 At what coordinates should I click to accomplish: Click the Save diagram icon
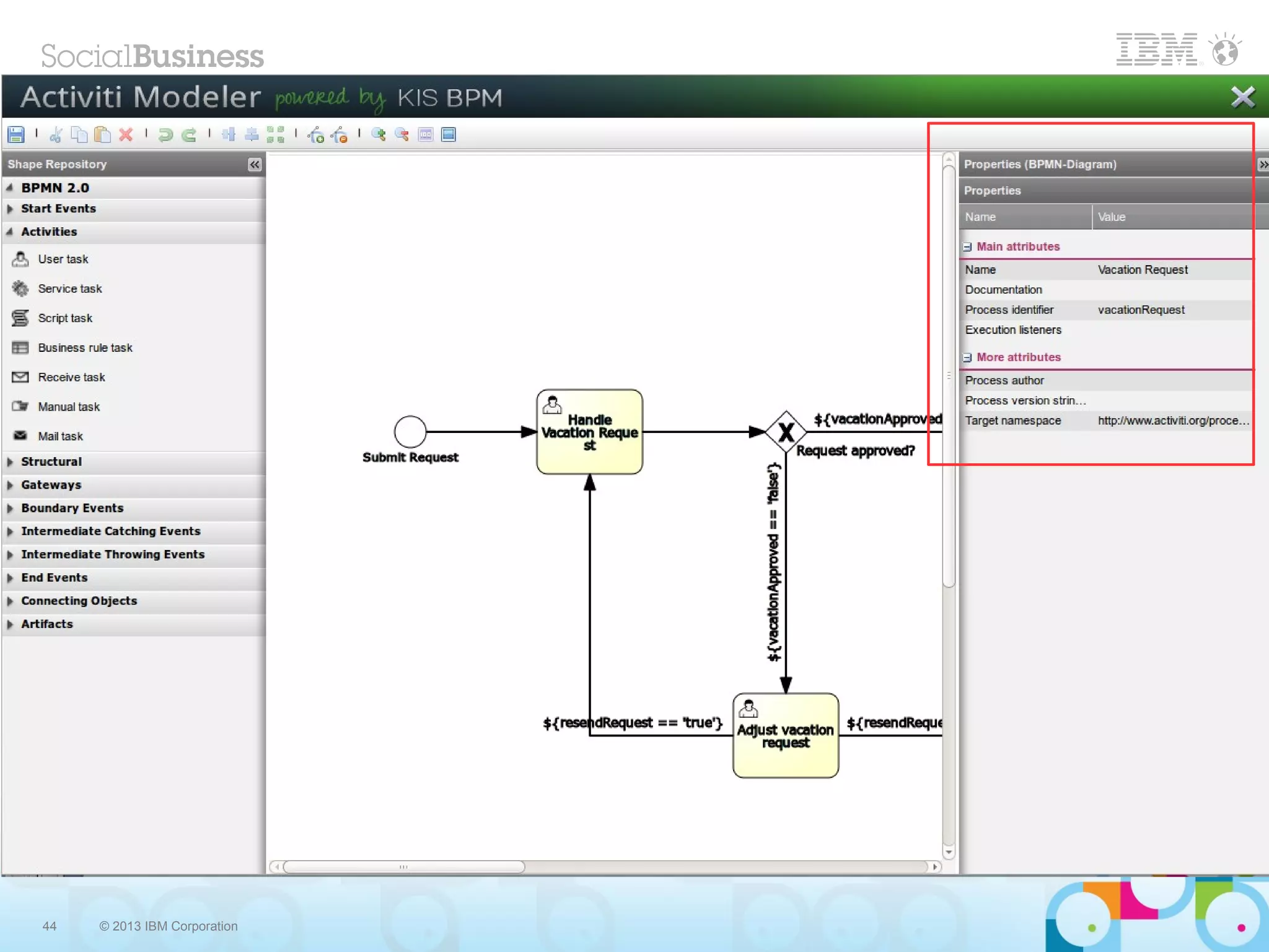(x=16, y=134)
